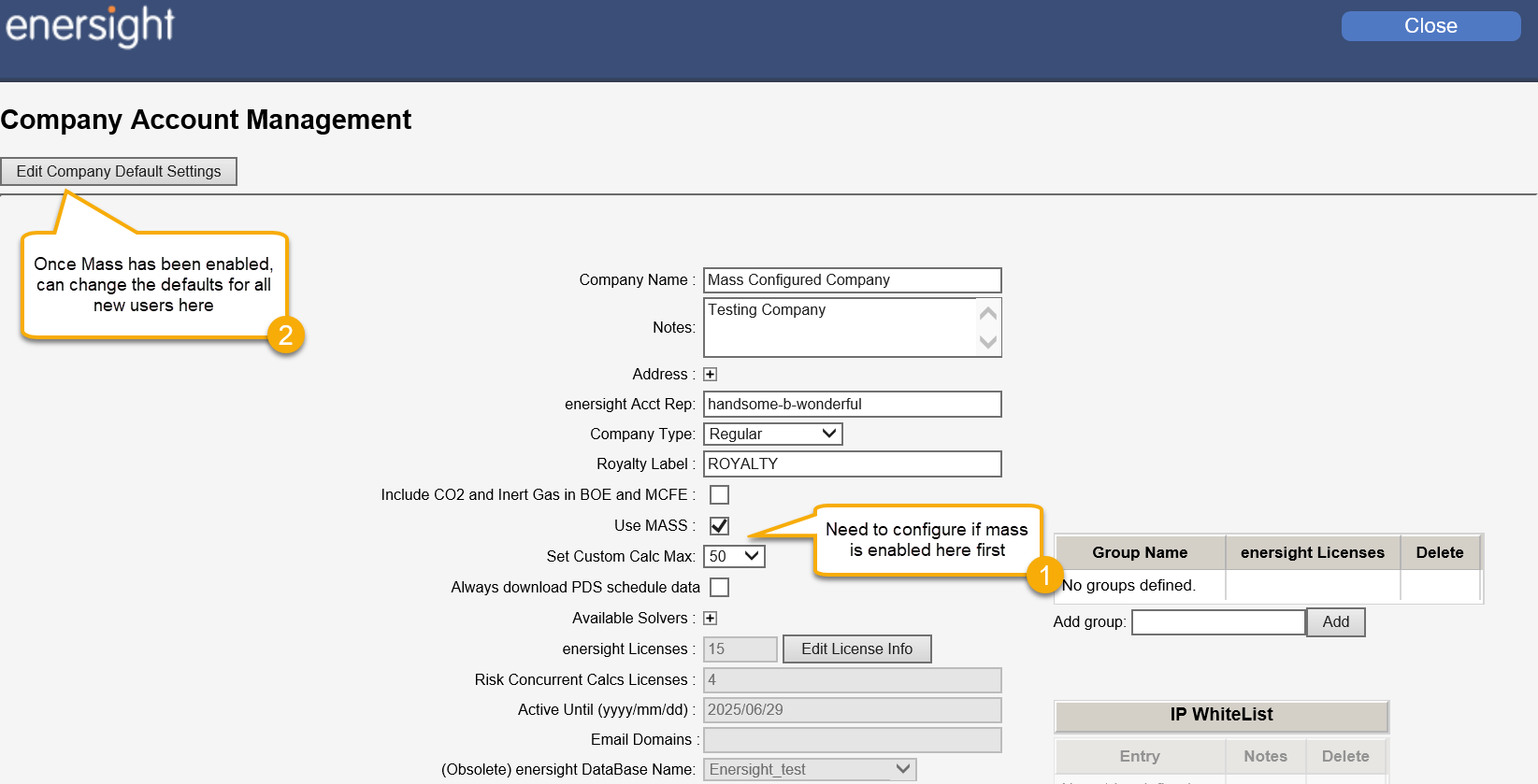Click the Email Domains field
Viewport: 1538px width, 784px height.
click(x=852, y=740)
